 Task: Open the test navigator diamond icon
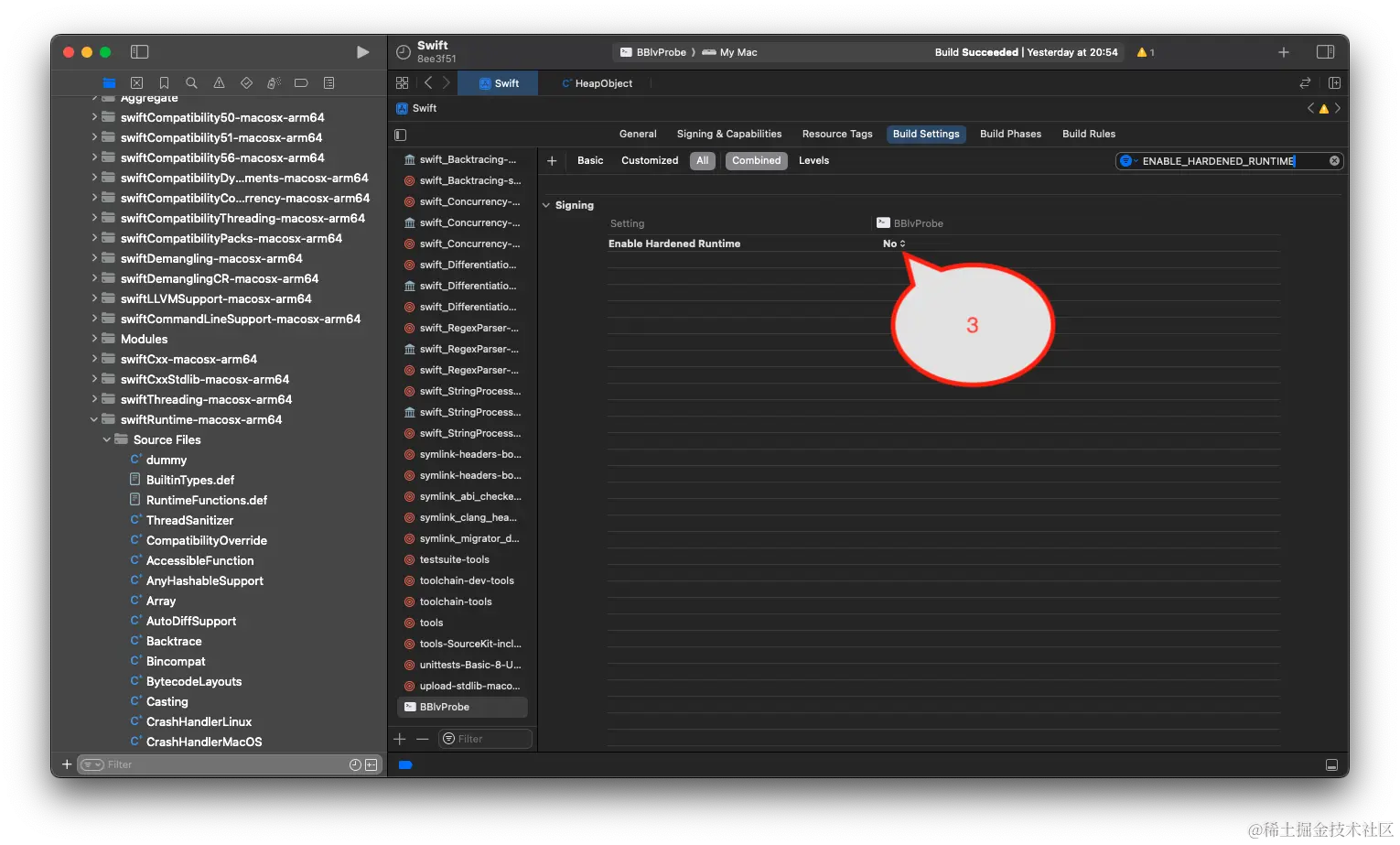(x=246, y=82)
